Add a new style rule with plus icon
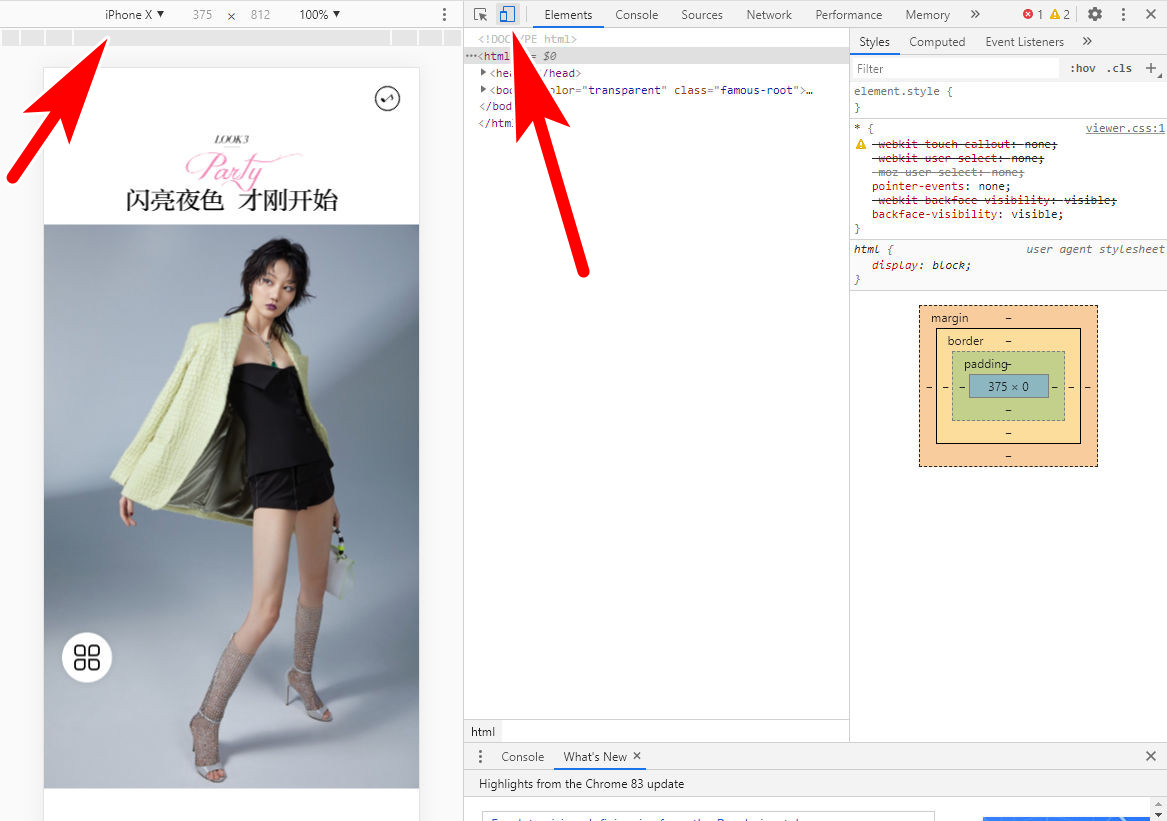This screenshot has height=821, width=1167. pyautogui.click(x=1151, y=68)
